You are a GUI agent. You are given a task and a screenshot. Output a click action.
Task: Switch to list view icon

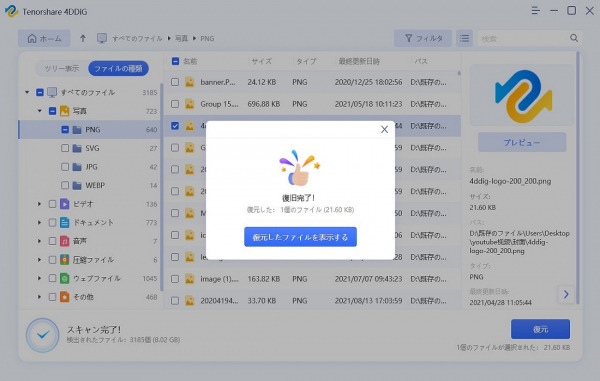point(465,38)
